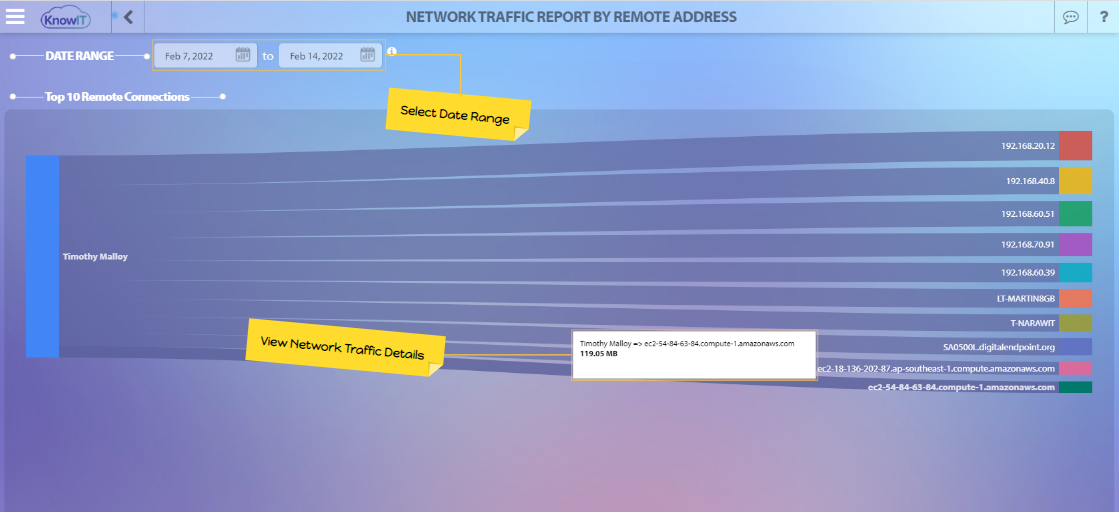Select the orange LT-MARTIN8GB node

(1075, 298)
